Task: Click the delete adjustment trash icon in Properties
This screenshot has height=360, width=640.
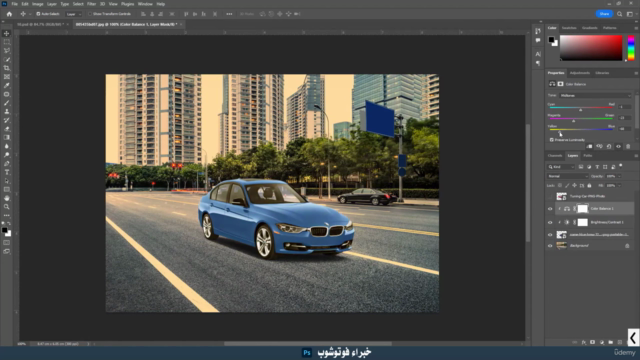Action: [628, 146]
